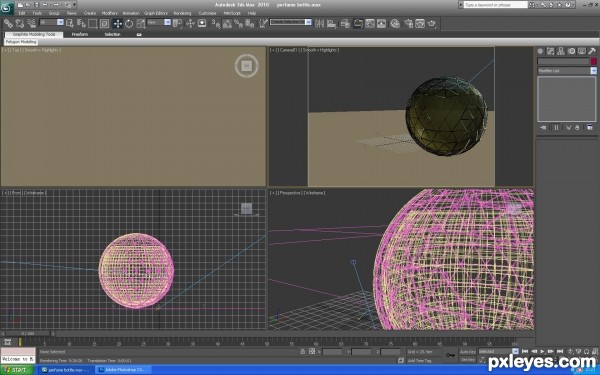600x375 pixels.
Task: Click the Select and Link tool
Action: point(8,24)
